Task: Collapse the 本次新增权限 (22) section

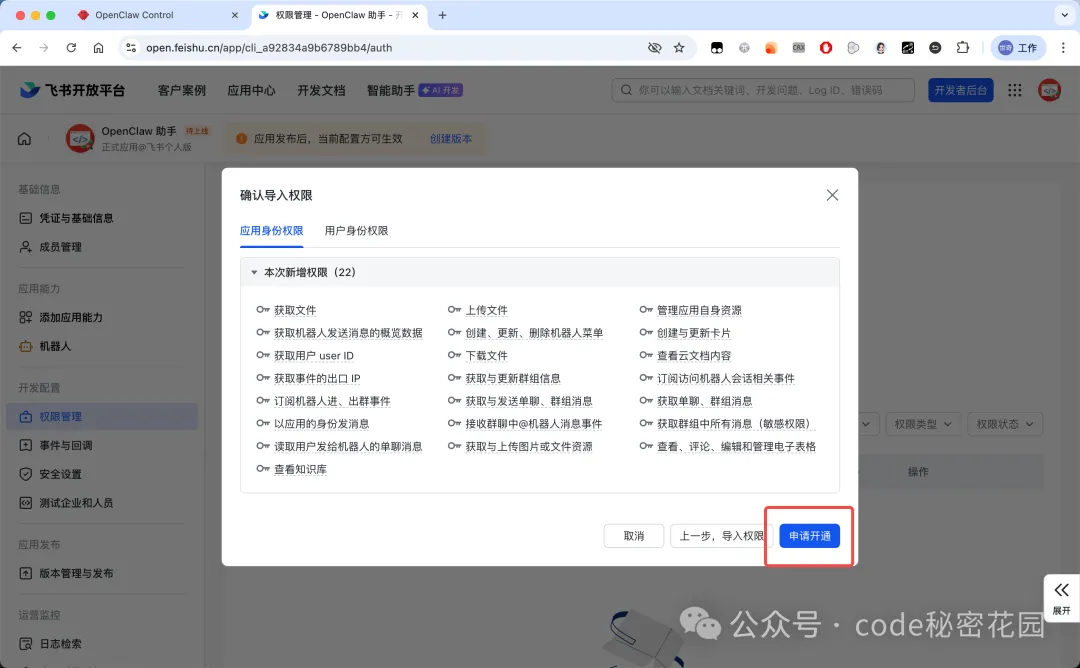Action: pyautogui.click(x=254, y=273)
